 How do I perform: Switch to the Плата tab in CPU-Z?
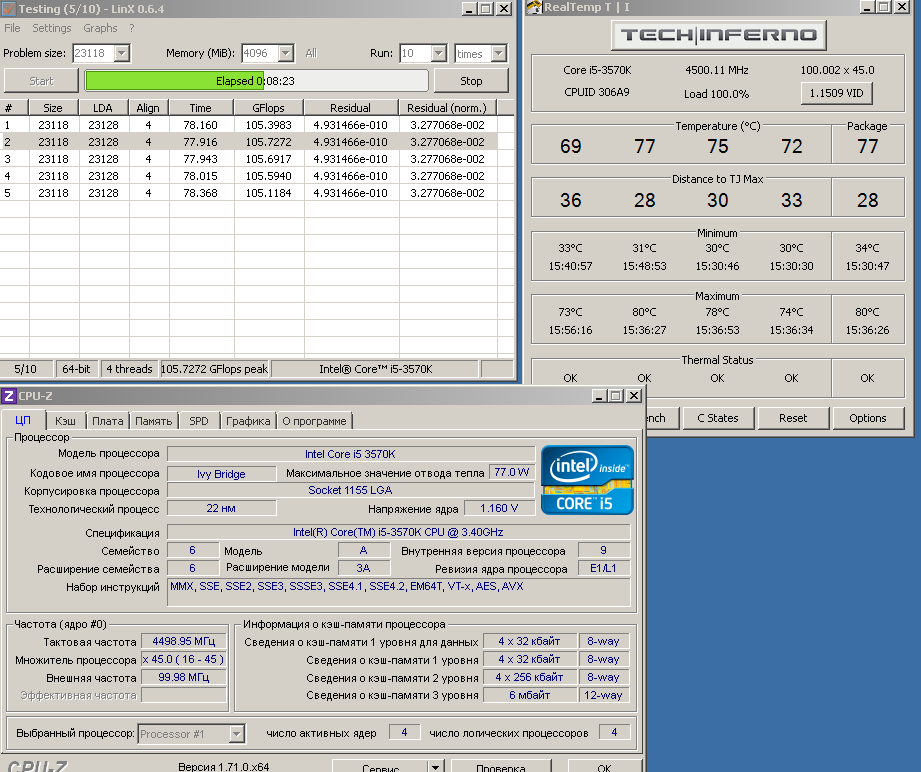(x=107, y=421)
